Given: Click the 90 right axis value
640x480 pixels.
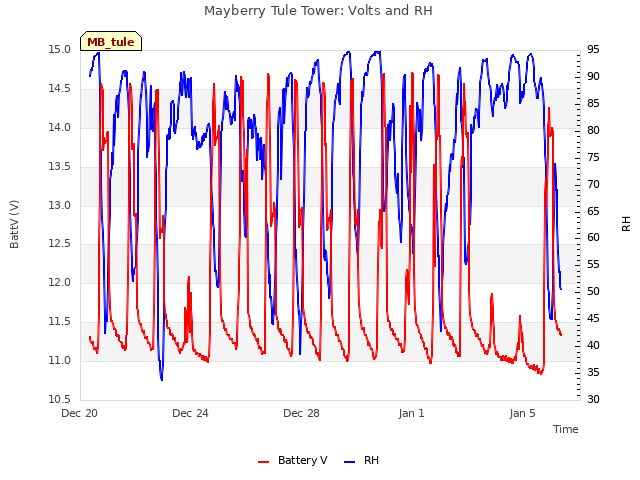Looking at the screenshot, I should pos(593,76).
